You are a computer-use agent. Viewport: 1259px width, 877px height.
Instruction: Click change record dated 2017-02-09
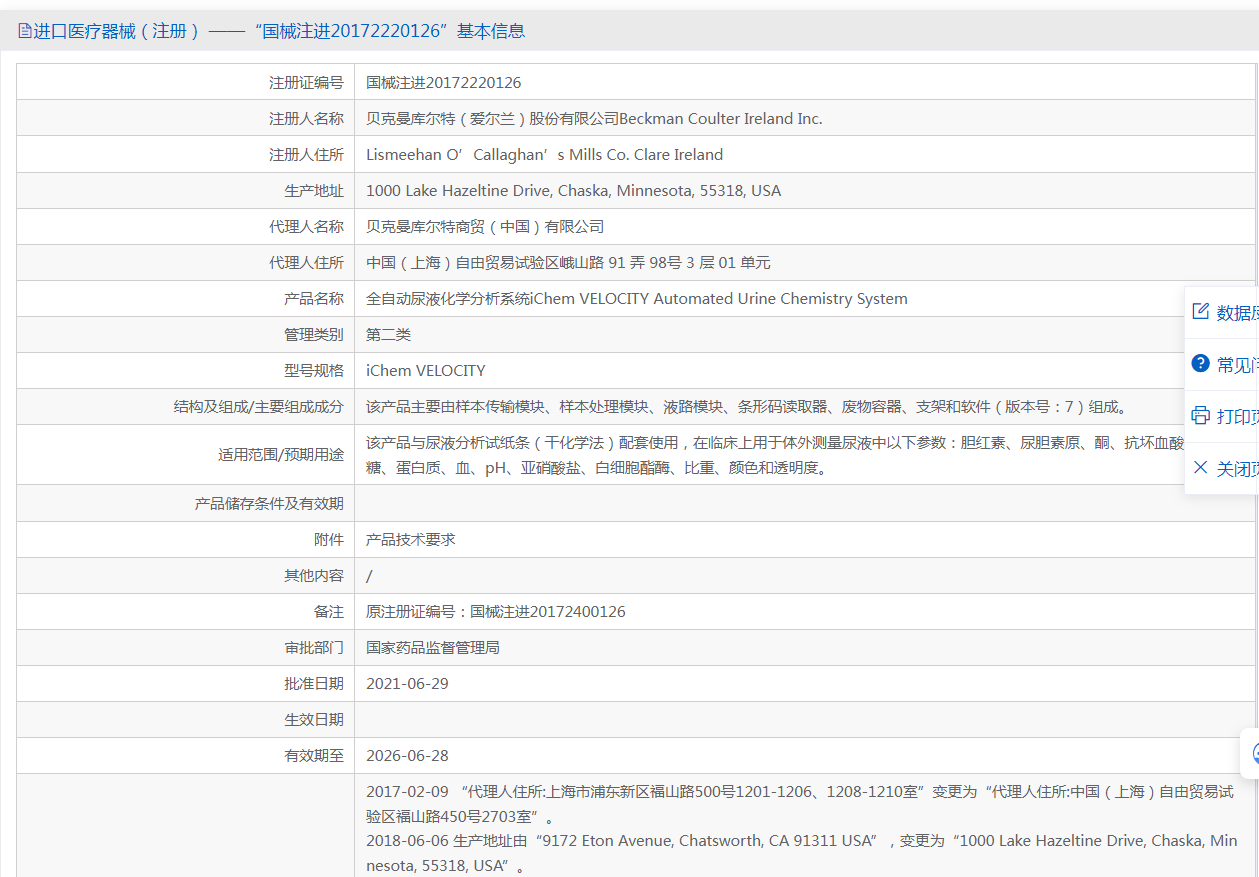pos(800,803)
